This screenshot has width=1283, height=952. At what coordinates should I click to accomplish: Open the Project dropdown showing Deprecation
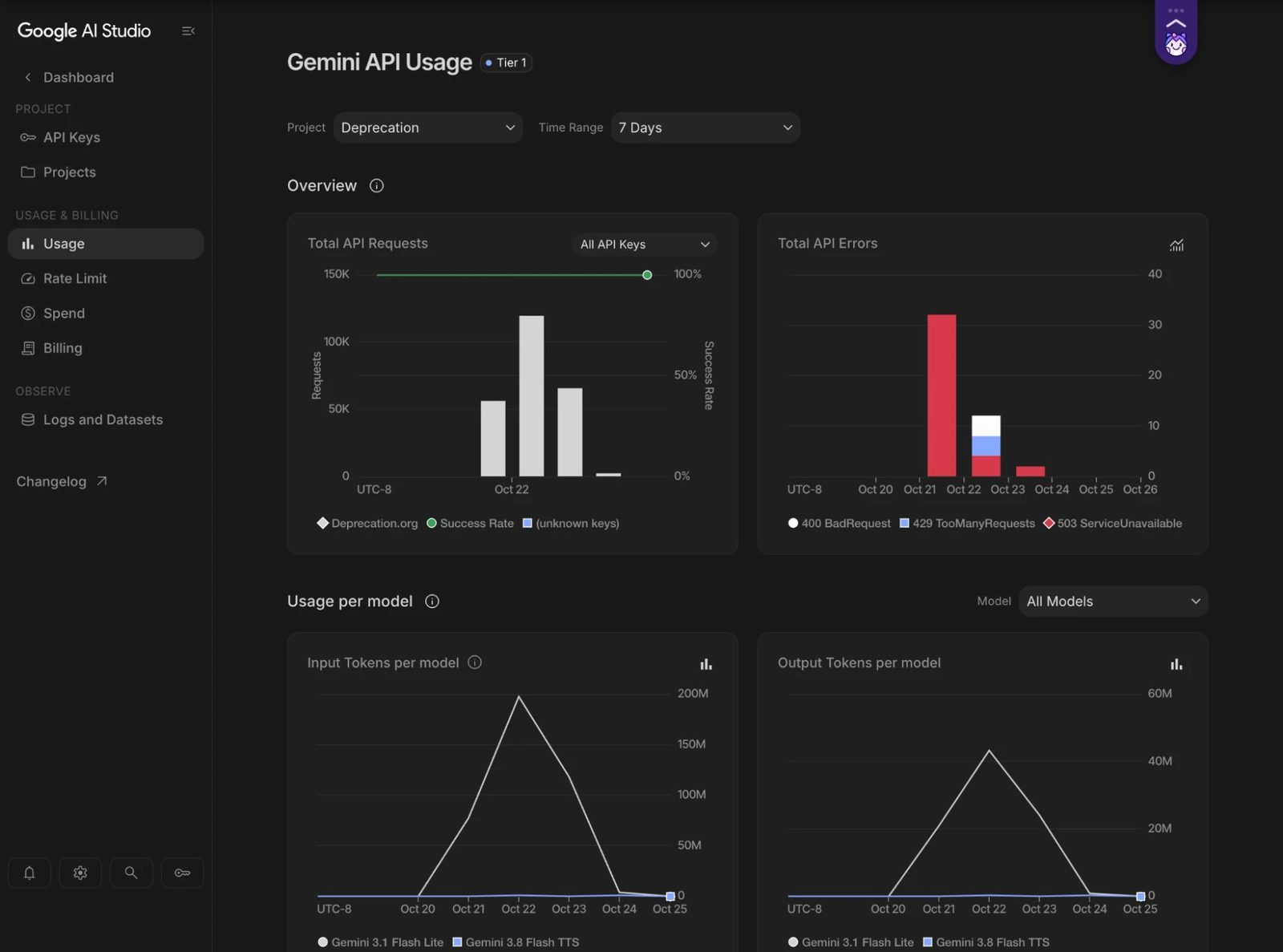point(428,128)
